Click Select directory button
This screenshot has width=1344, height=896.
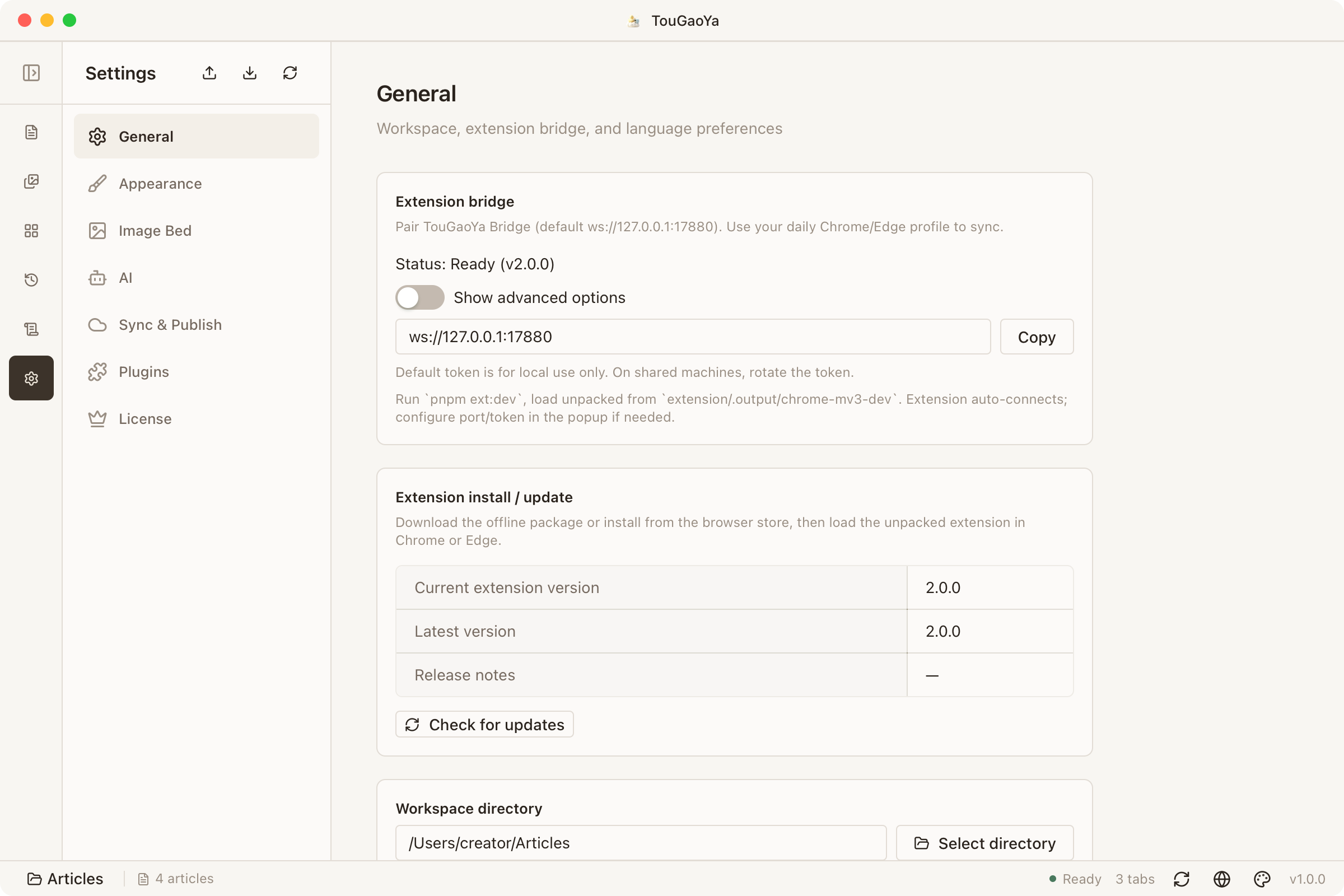[x=984, y=843]
